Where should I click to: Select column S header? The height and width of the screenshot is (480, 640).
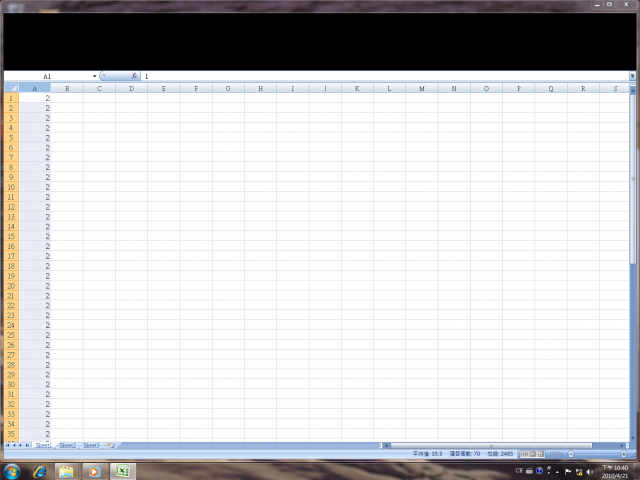[615, 88]
